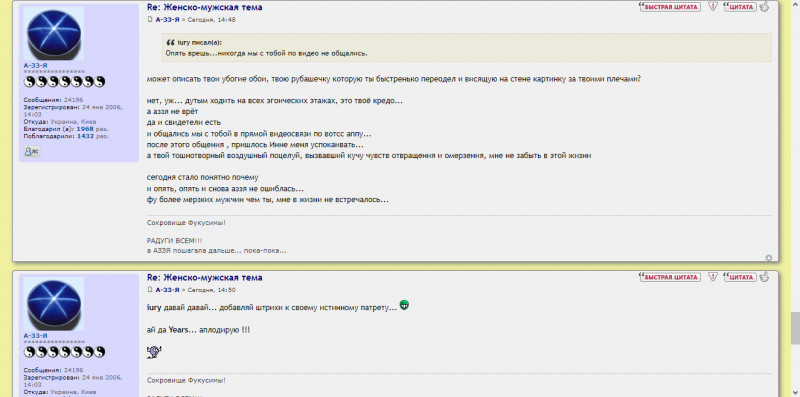Click 'Быстрая цитата' on the first post
The image size is (800, 397).
coord(670,7)
